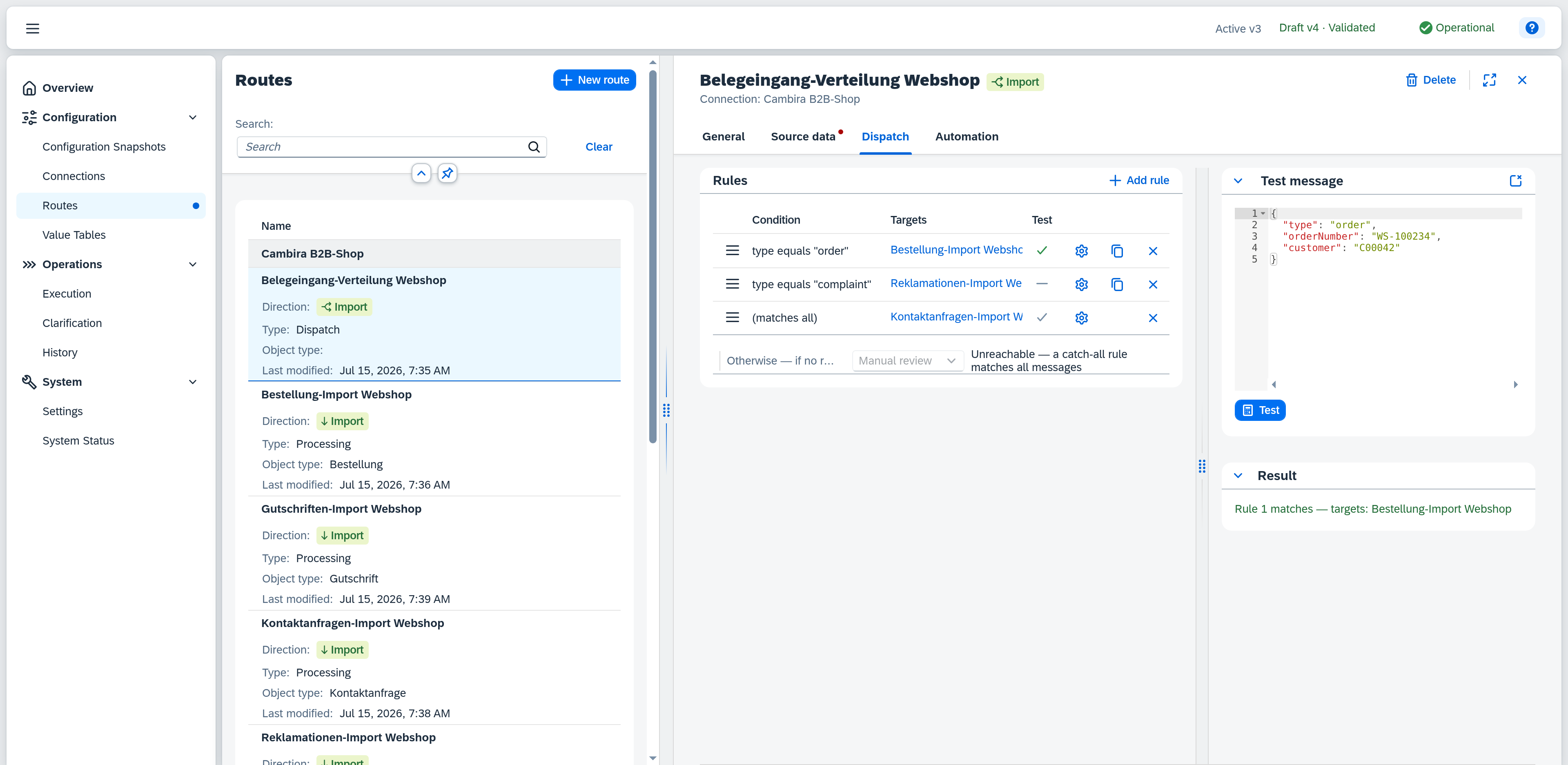
Task: Open the help question mark icon
Action: 1532,28
